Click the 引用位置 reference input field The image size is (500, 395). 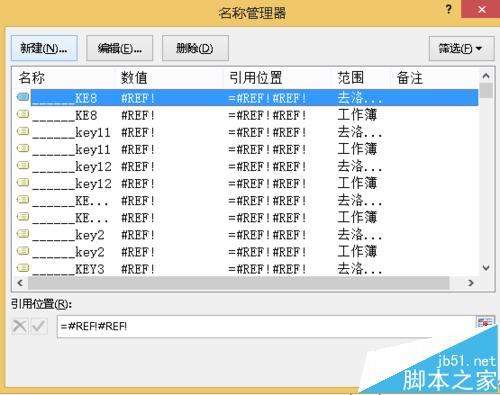[266, 326]
